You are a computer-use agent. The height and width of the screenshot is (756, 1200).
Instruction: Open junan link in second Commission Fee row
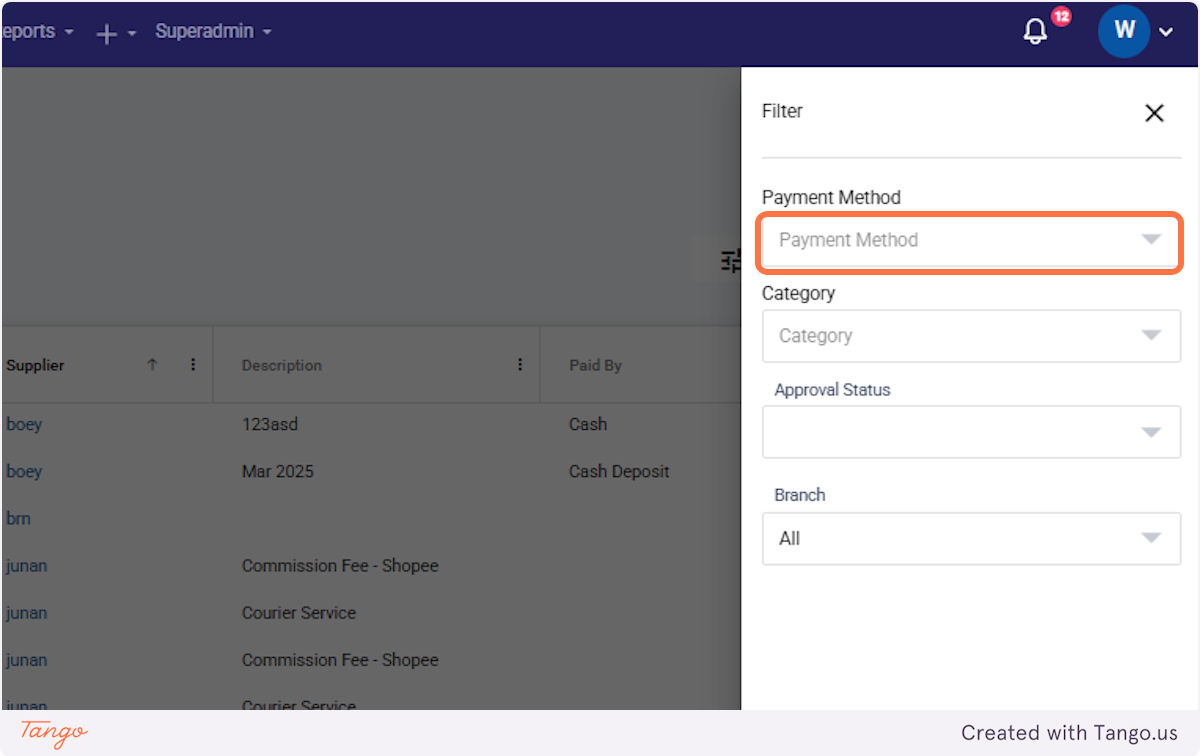coord(26,659)
